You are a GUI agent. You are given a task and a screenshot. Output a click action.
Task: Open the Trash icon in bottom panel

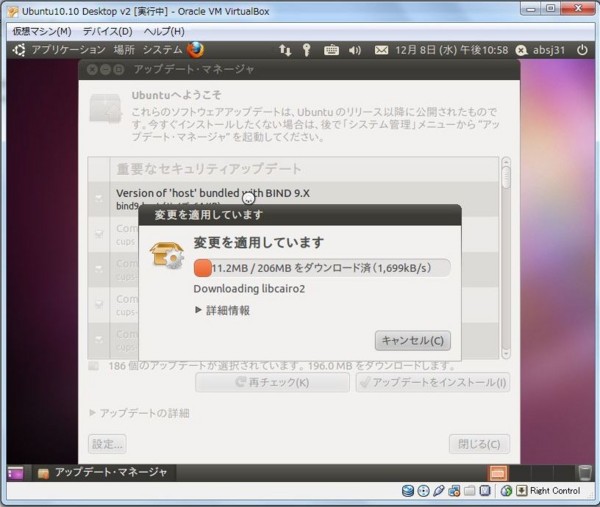coord(585,473)
